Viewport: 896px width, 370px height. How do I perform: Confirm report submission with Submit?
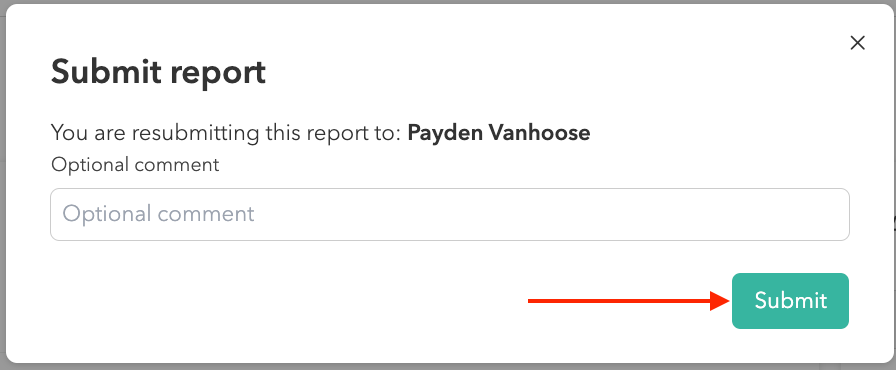[790, 301]
